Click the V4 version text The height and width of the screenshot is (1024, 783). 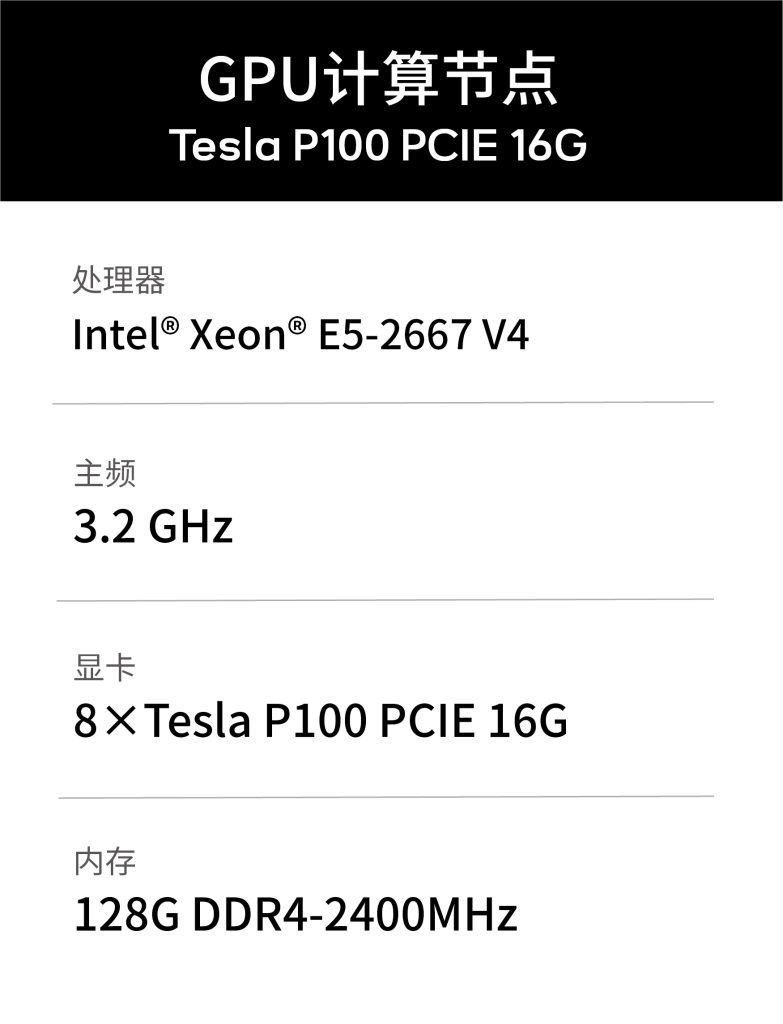coord(505,335)
